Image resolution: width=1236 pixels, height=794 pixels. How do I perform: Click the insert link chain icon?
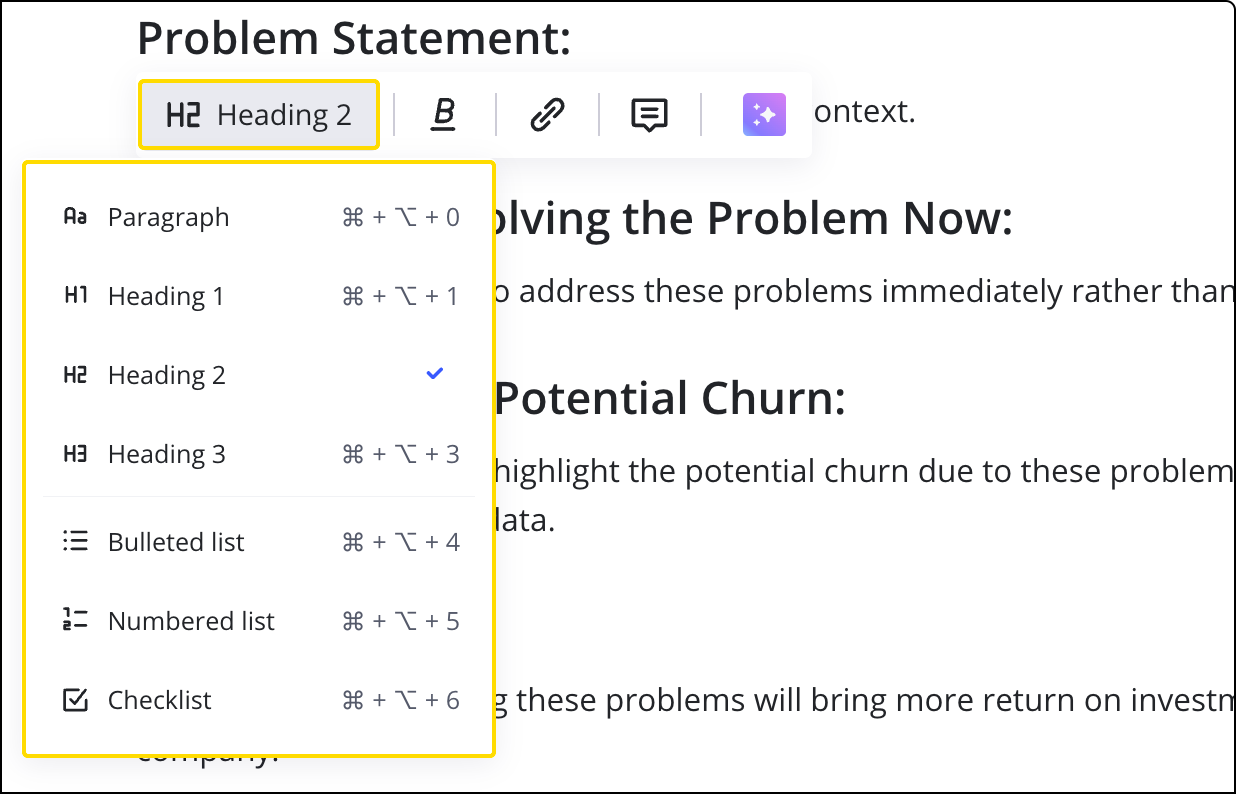pyautogui.click(x=547, y=115)
